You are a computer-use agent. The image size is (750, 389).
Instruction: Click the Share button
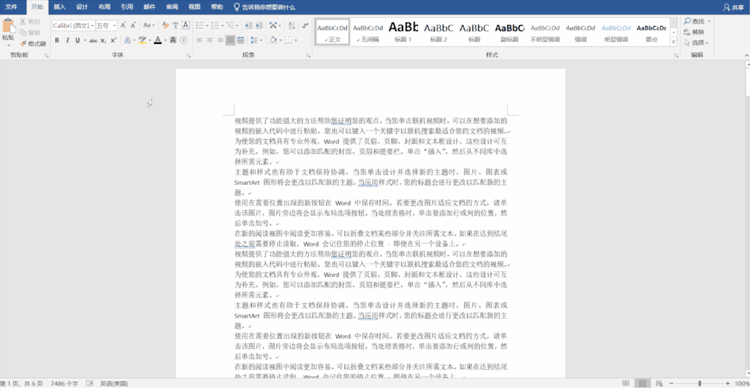[x=733, y=7]
